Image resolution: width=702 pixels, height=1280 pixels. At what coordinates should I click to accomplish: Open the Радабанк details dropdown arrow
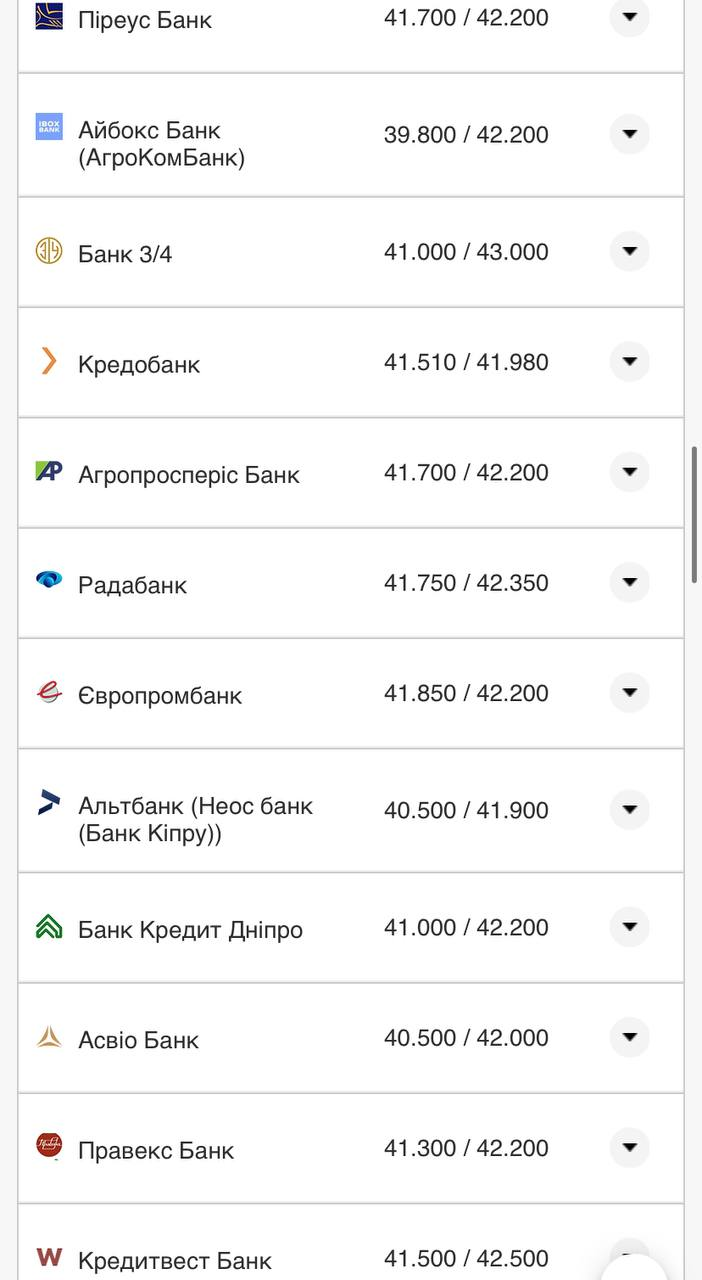tap(629, 582)
